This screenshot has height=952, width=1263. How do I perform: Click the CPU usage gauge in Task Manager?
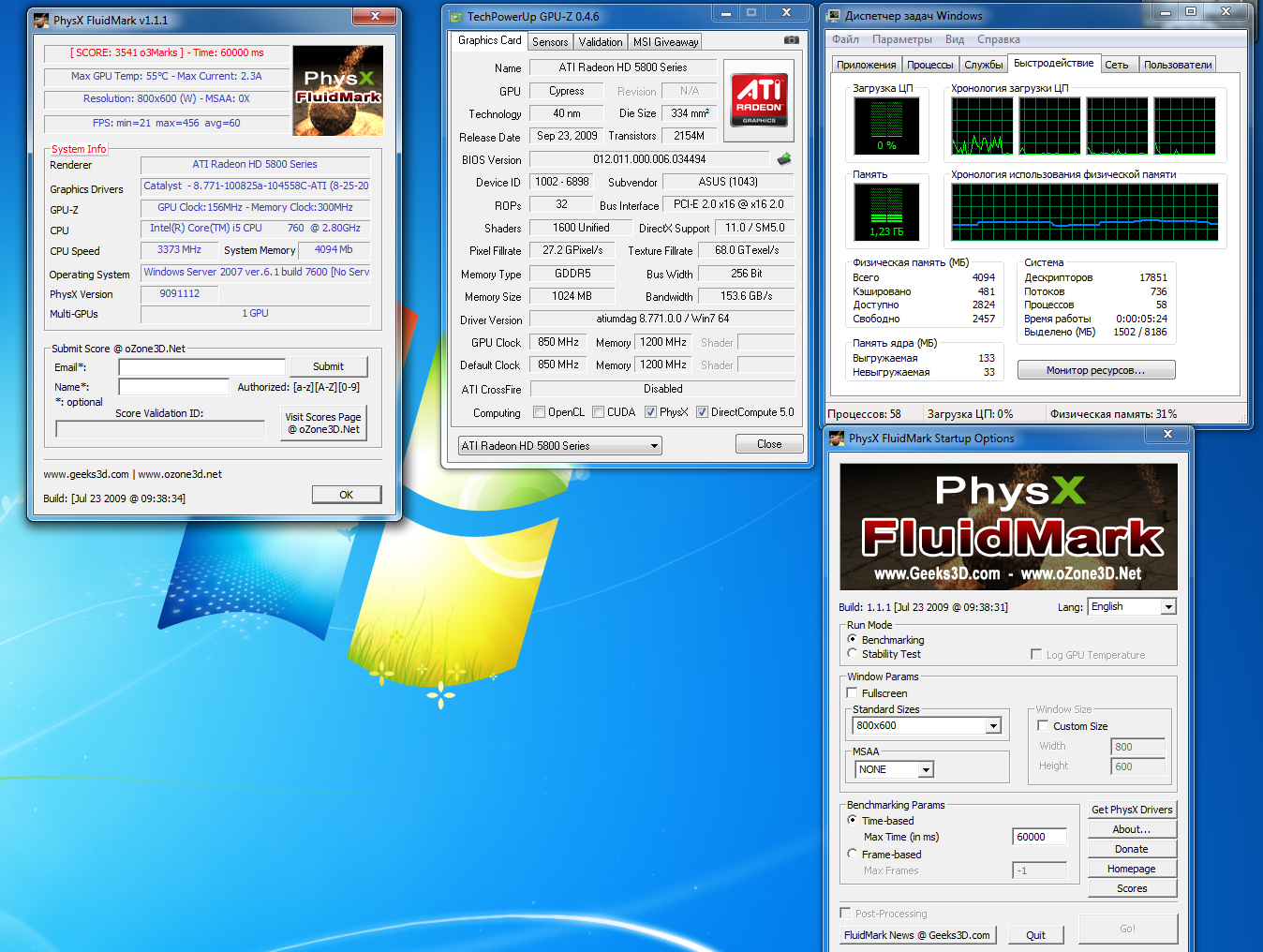[886, 126]
